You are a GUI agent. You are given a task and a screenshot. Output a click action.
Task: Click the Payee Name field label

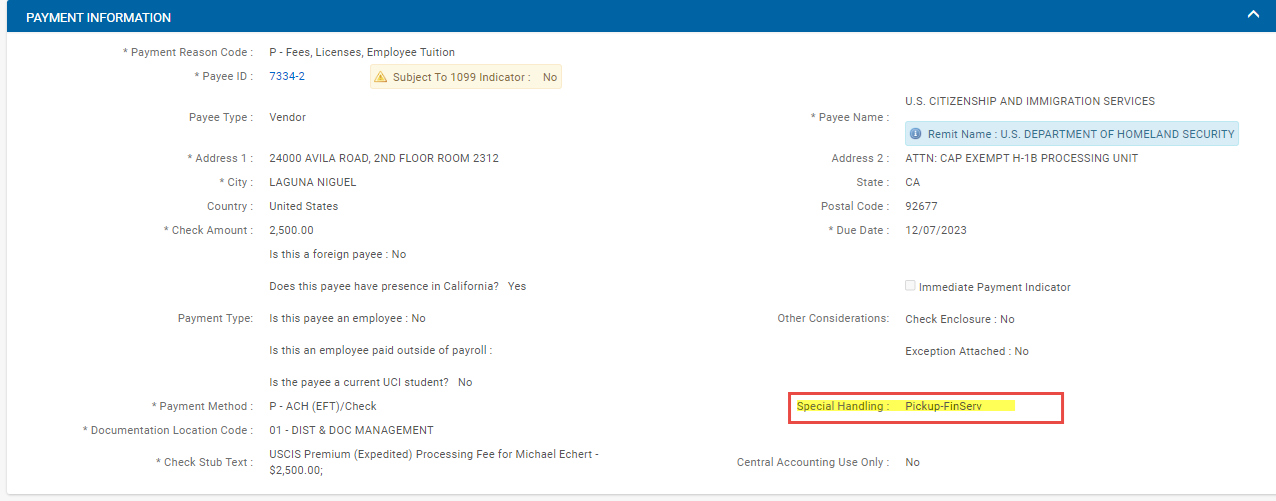point(849,117)
